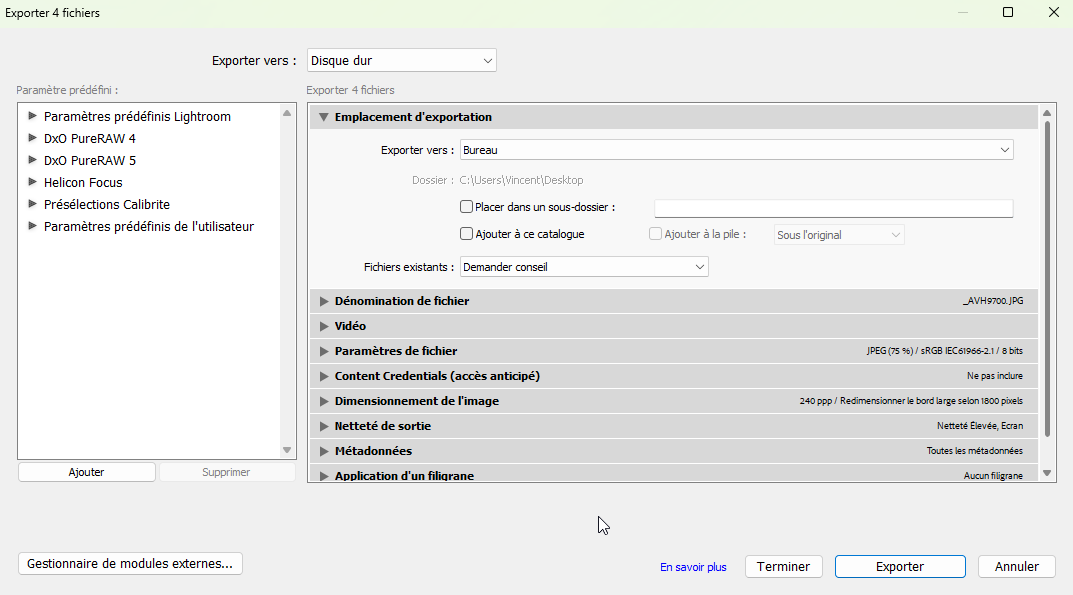Click the sub-folder name input field
The image size is (1073, 595).
pyautogui.click(x=833, y=208)
